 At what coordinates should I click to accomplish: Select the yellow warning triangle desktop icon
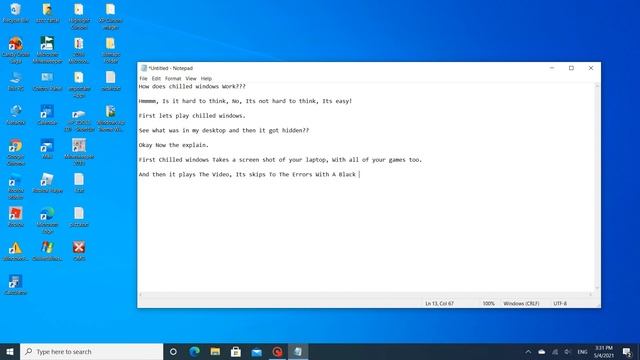[x=16, y=251]
